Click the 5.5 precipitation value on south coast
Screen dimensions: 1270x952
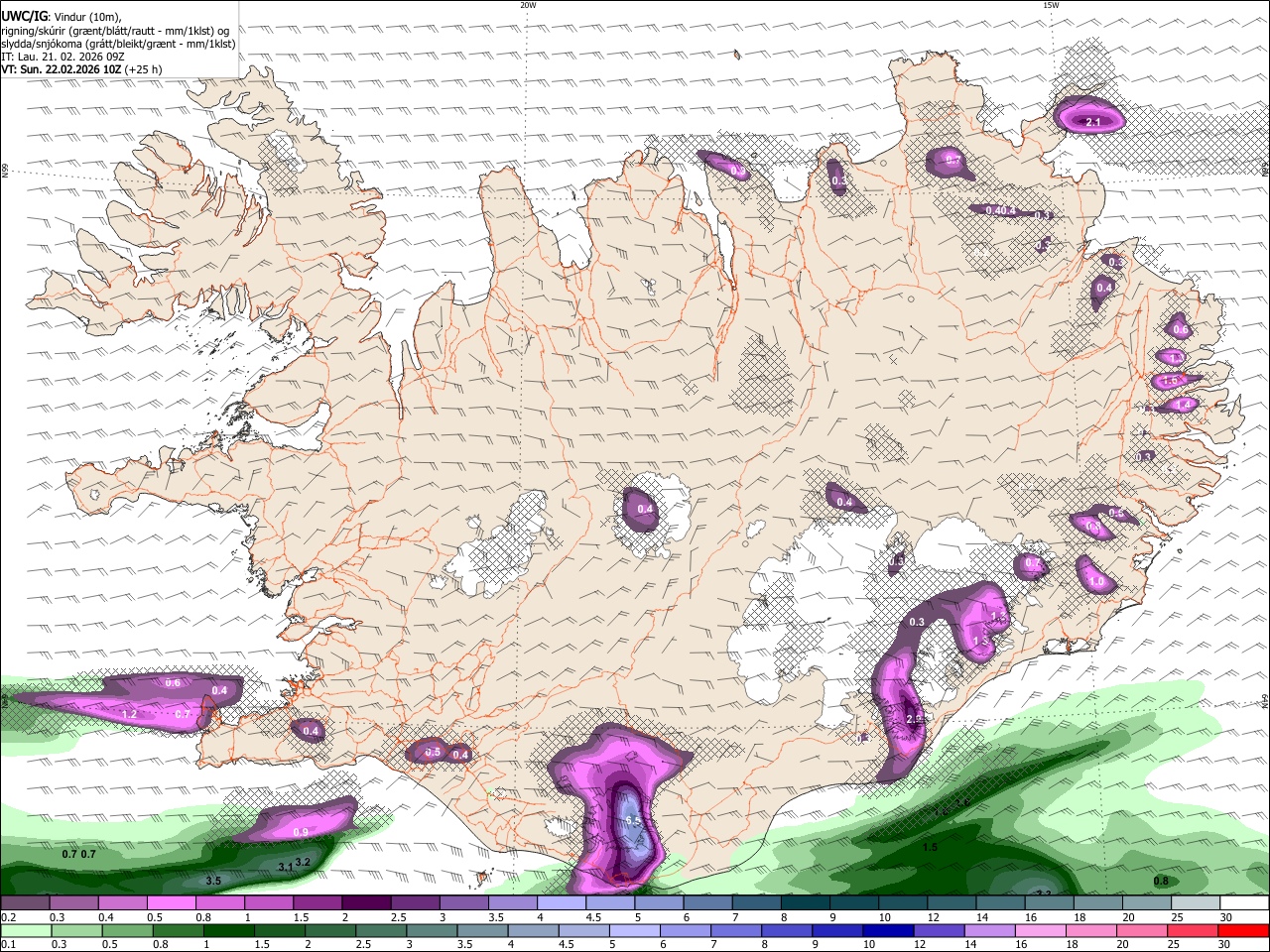pos(634,821)
